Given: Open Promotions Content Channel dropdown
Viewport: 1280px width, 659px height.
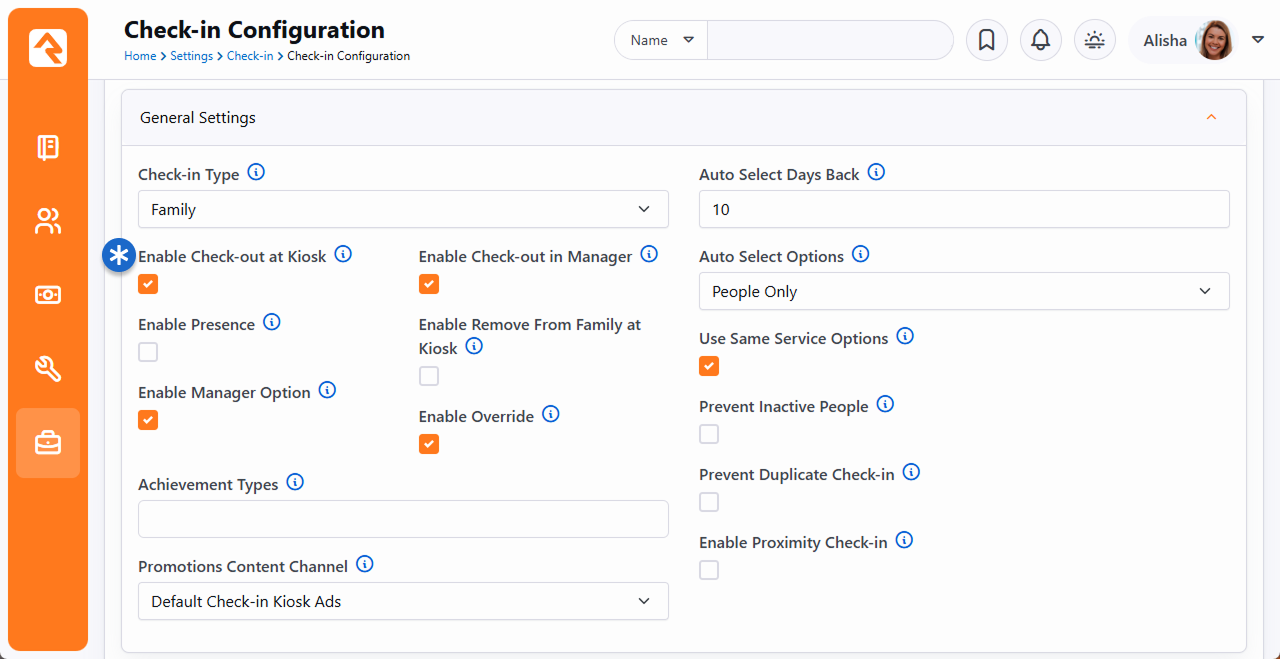Looking at the screenshot, I should (x=403, y=602).
